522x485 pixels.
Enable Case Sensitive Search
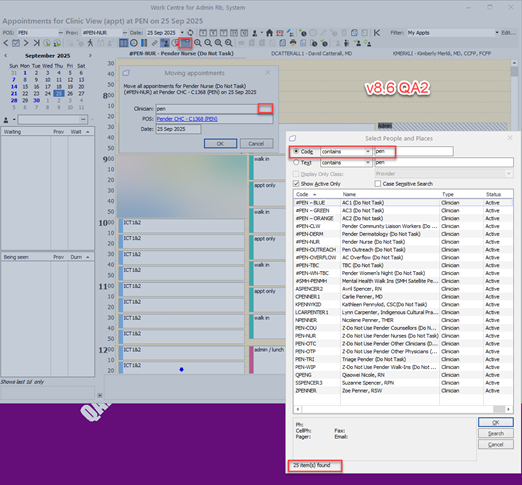tap(378, 184)
